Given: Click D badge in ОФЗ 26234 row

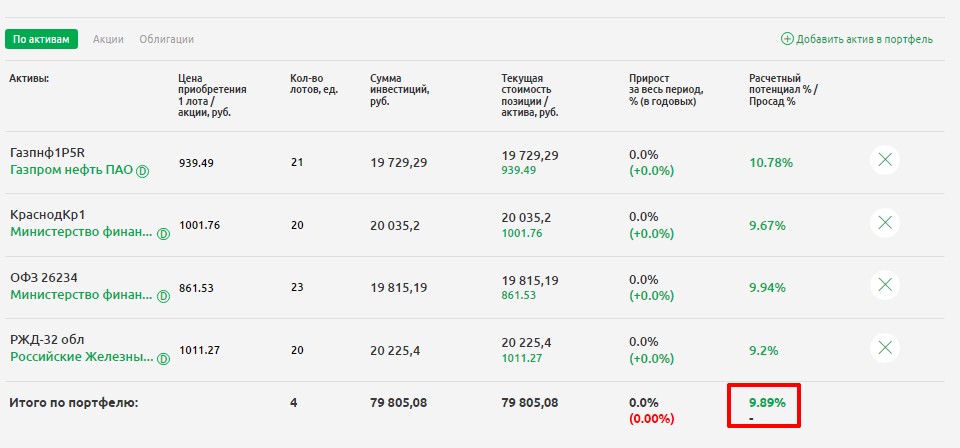Looking at the screenshot, I should 163,296.
